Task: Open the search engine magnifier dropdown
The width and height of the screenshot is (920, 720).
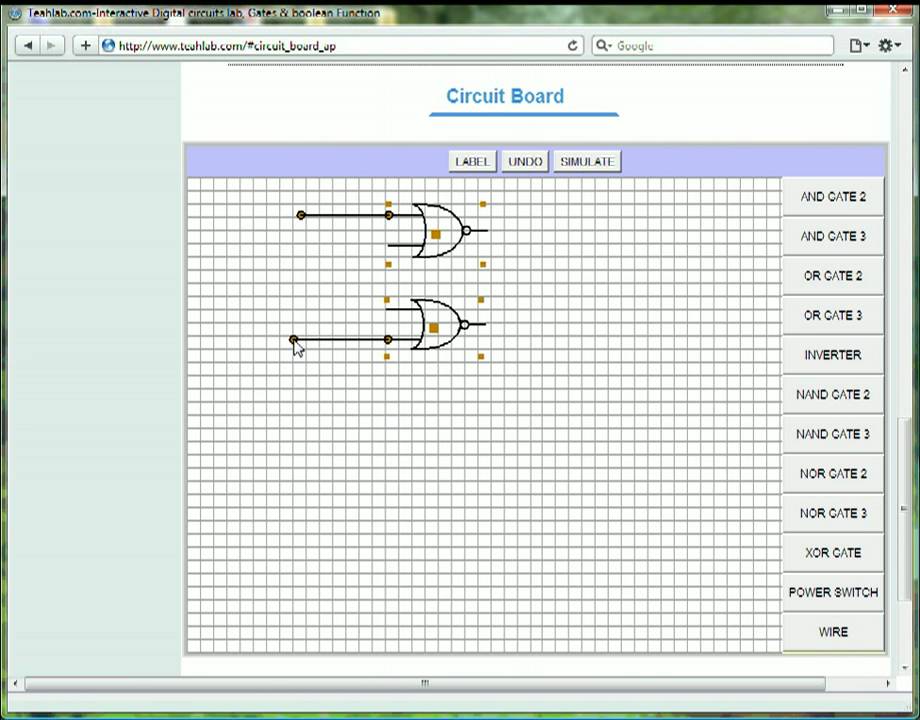Action: (x=604, y=45)
